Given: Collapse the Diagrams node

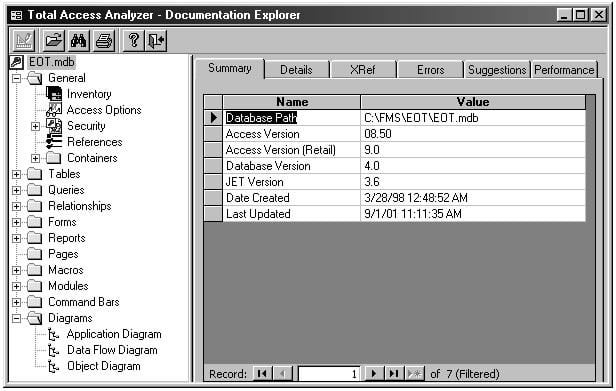Looking at the screenshot, I should (16, 318).
